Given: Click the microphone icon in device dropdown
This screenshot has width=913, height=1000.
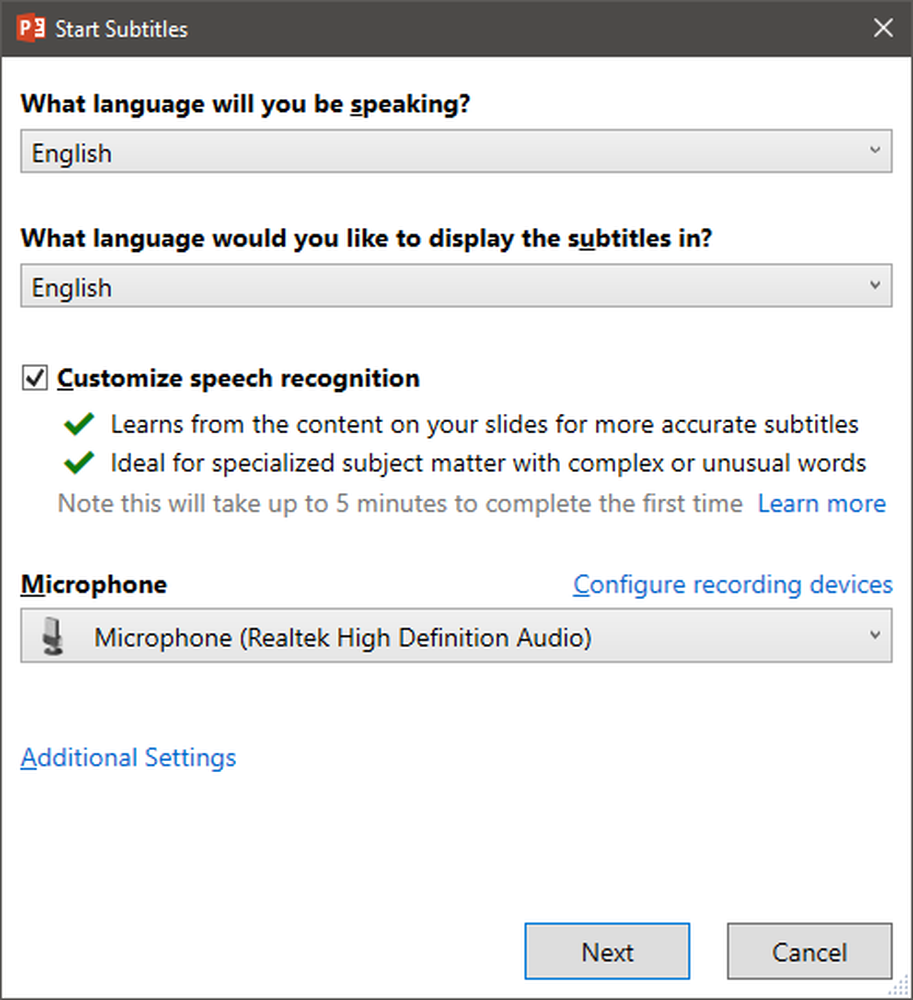Looking at the screenshot, I should point(53,636).
